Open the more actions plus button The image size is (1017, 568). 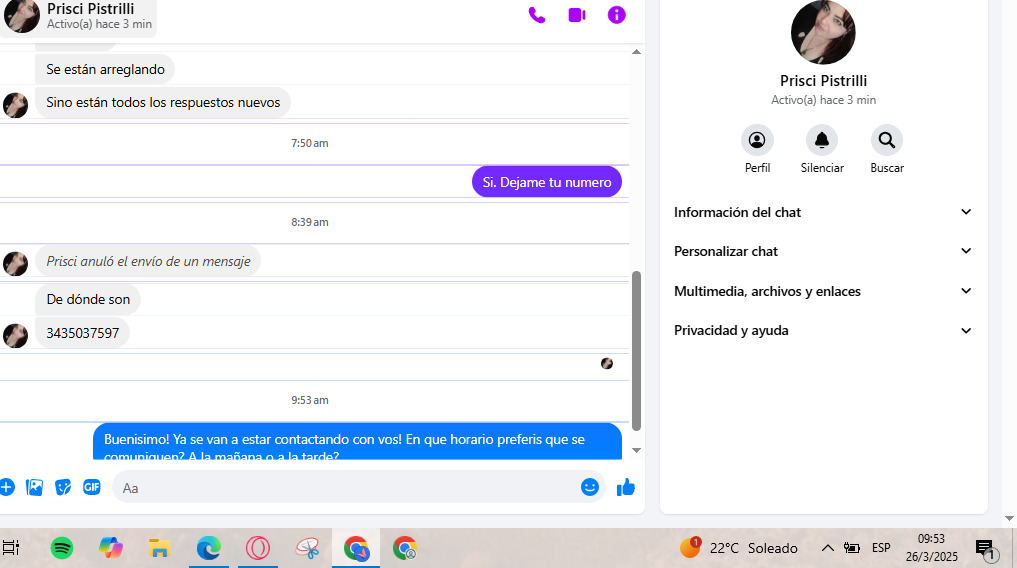coord(7,487)
